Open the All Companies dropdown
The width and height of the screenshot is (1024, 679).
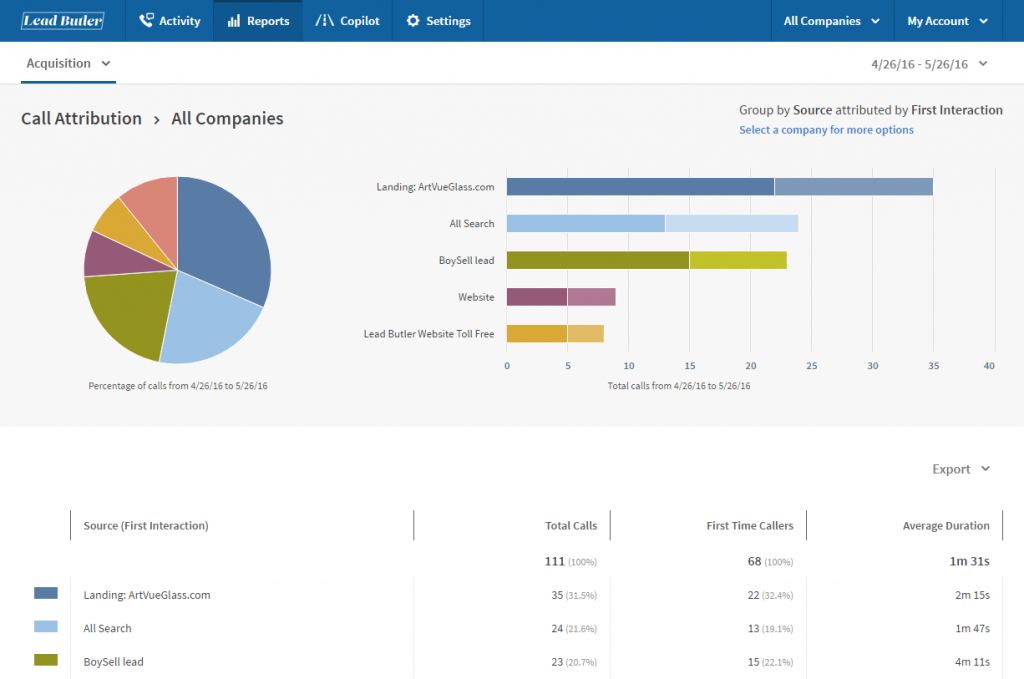(x=831, y=20)
